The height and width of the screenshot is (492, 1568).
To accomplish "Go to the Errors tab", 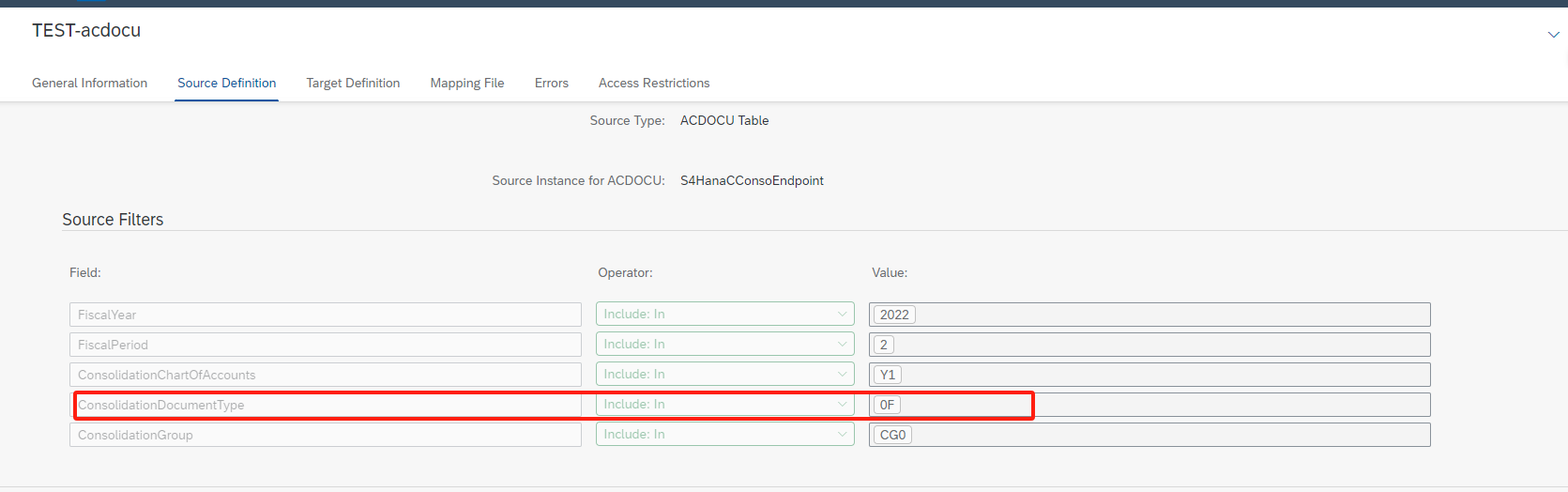I will click(x=552, y=83).
